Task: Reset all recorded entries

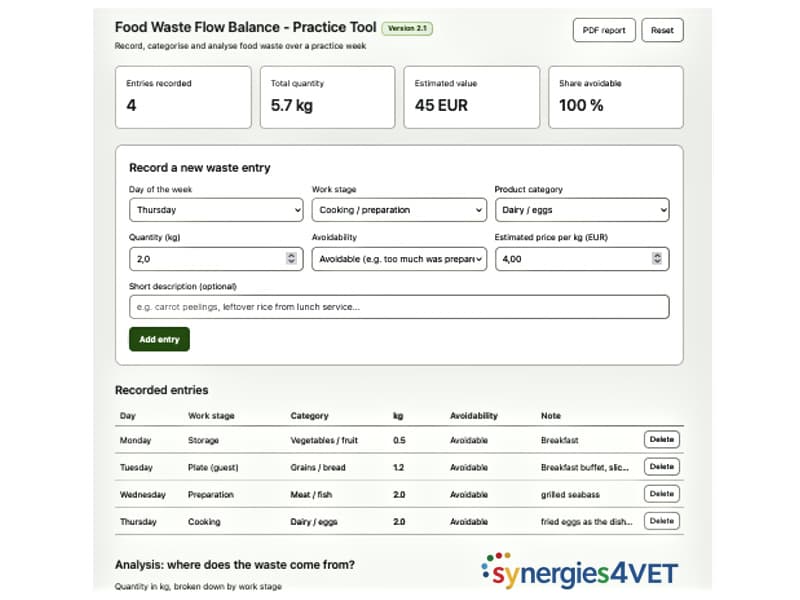Action: coord(662,30)
